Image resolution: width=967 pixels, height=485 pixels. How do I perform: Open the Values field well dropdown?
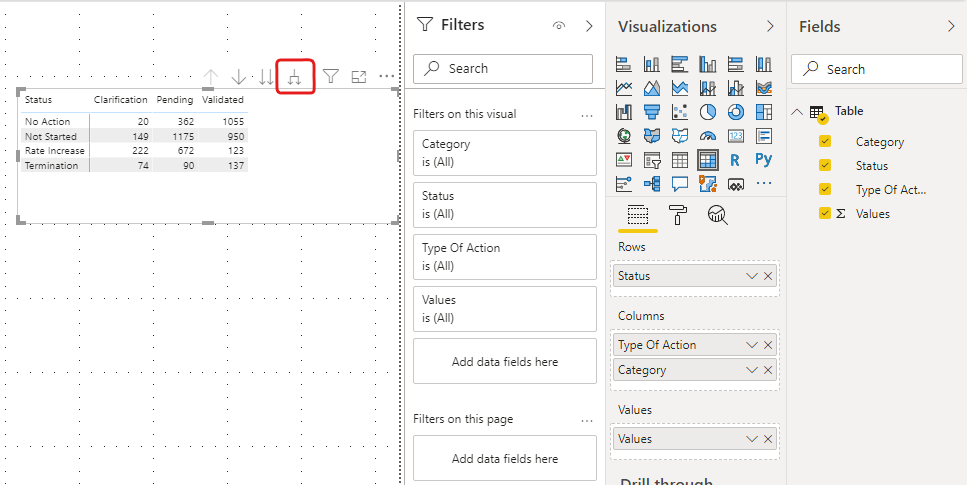pyautogui.click(x=751, y=439)
